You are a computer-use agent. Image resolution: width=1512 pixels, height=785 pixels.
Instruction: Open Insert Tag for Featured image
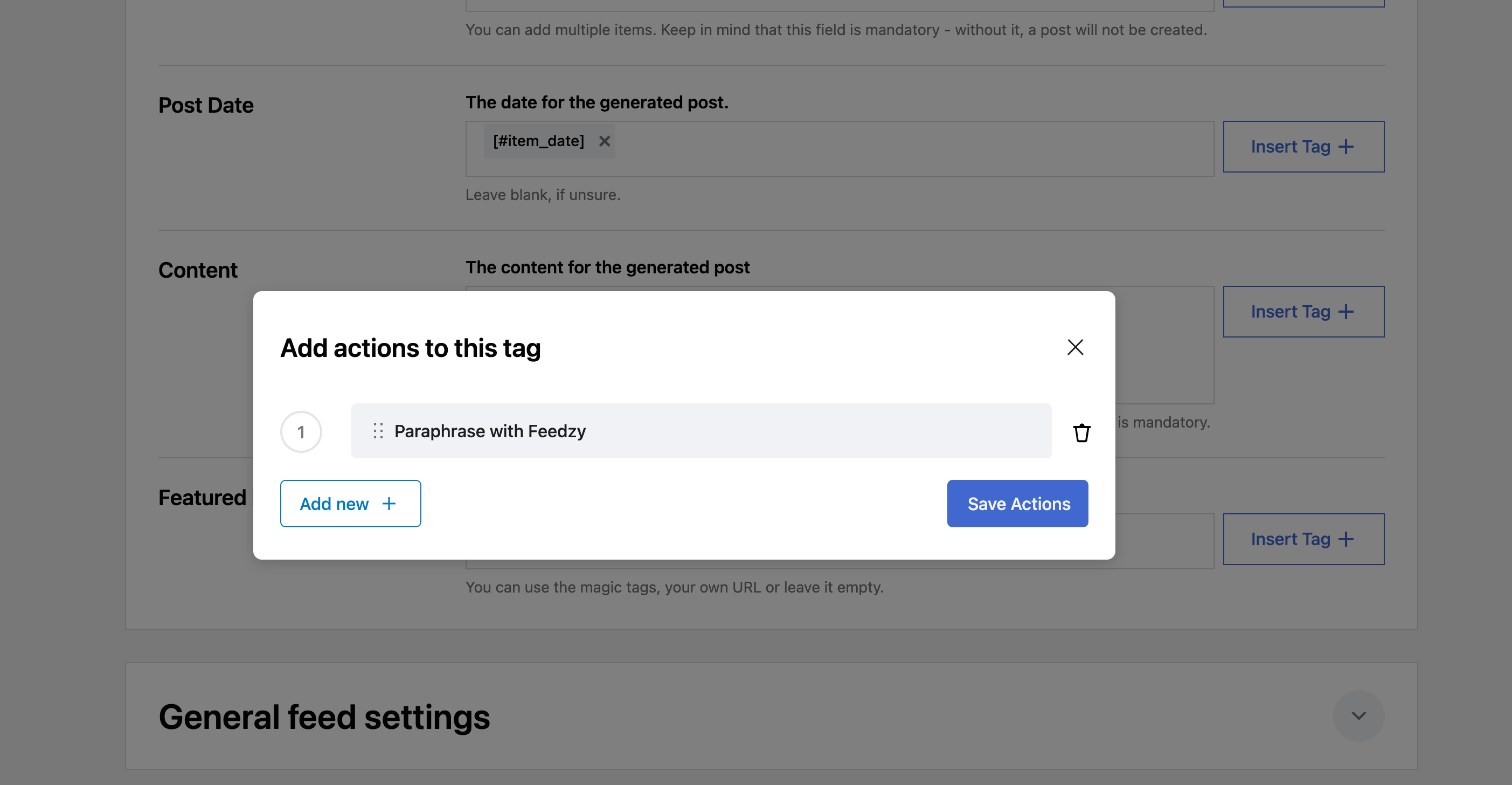tap(1303, 539)
